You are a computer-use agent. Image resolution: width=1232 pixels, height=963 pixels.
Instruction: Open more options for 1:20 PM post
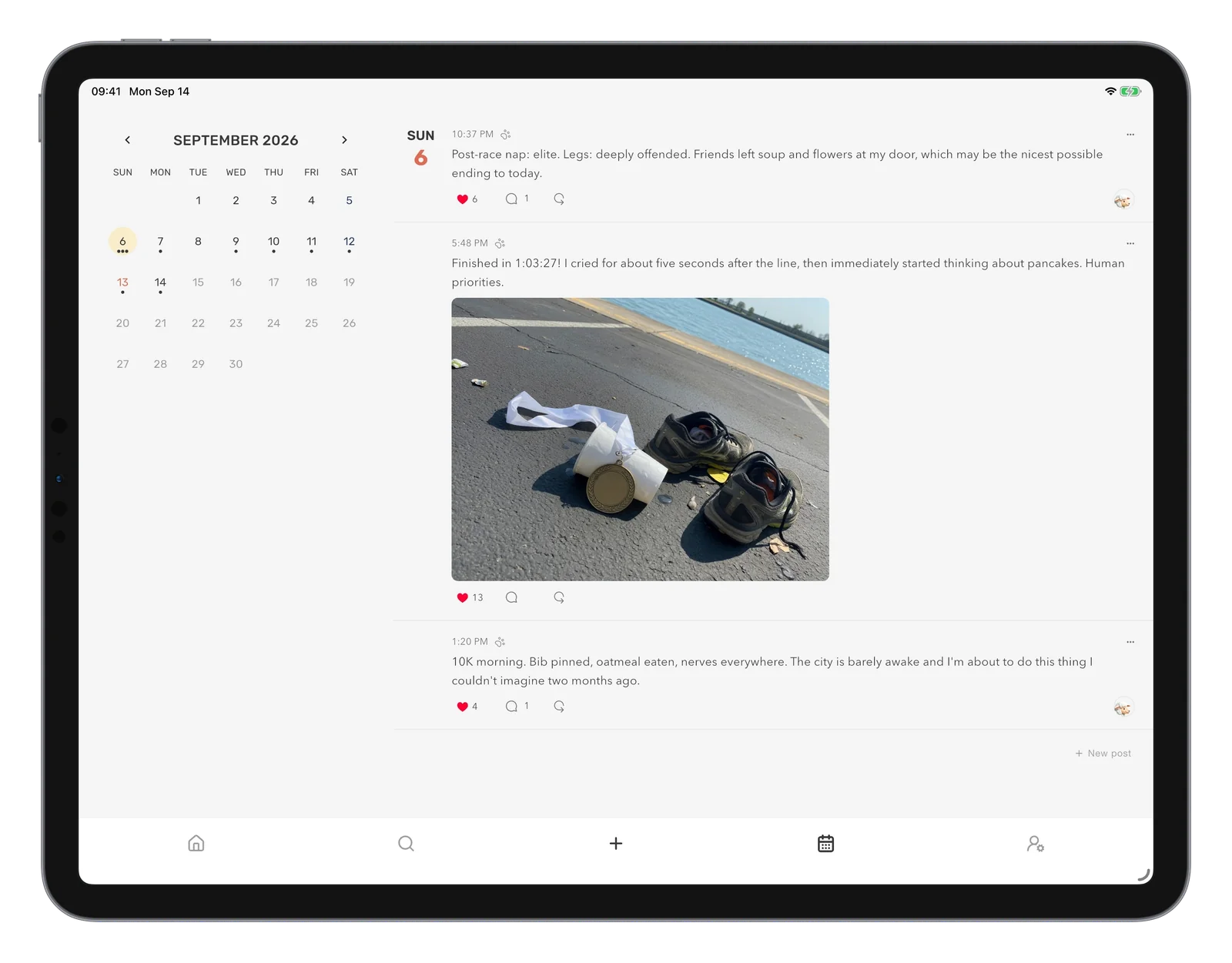[x=1130, y=642]
